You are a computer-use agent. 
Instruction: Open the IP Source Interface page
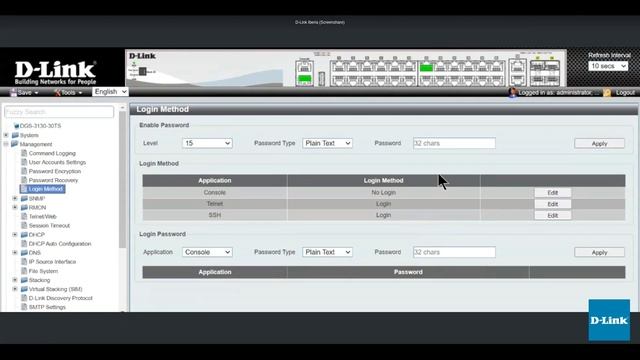52,262
